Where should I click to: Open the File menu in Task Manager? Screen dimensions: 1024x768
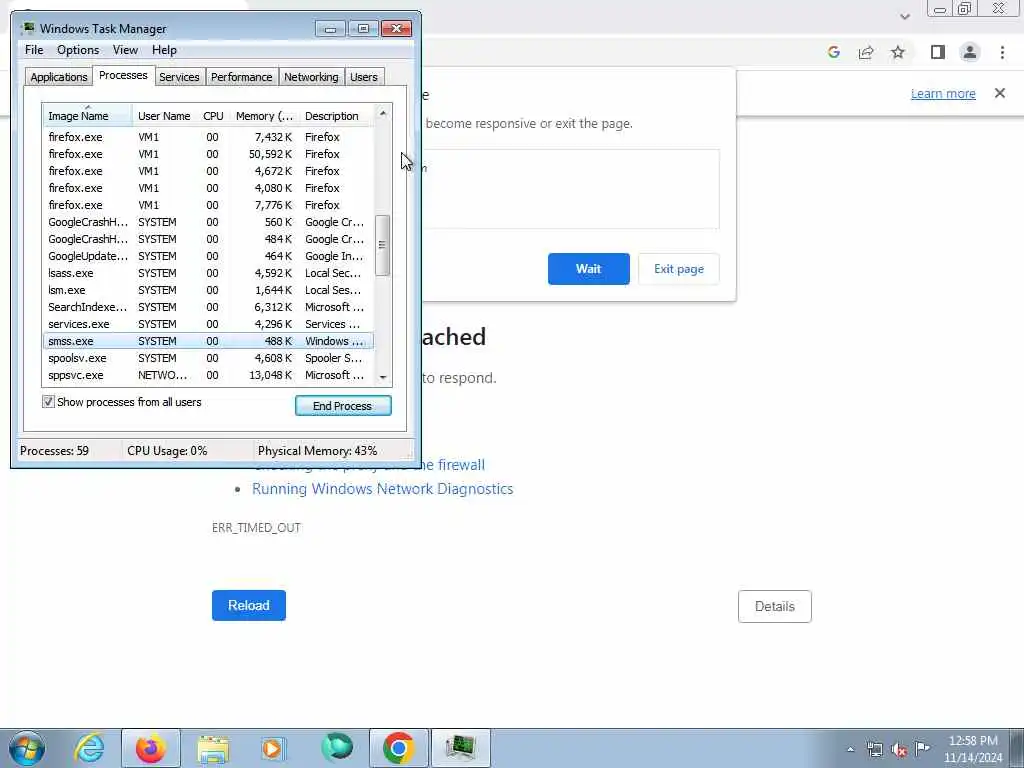34,50
